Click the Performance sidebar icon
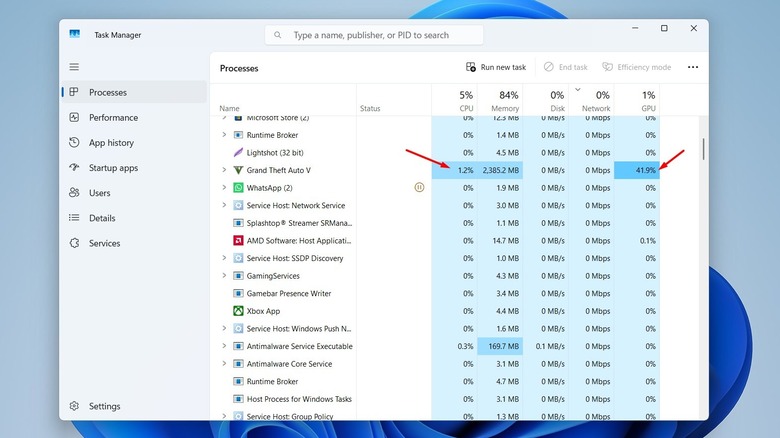 tap(75, 117)
